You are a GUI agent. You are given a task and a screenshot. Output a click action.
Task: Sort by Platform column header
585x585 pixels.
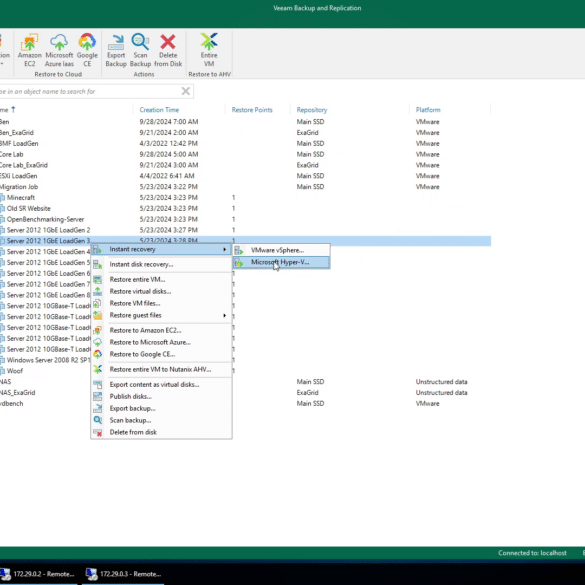tap(428, 110)
